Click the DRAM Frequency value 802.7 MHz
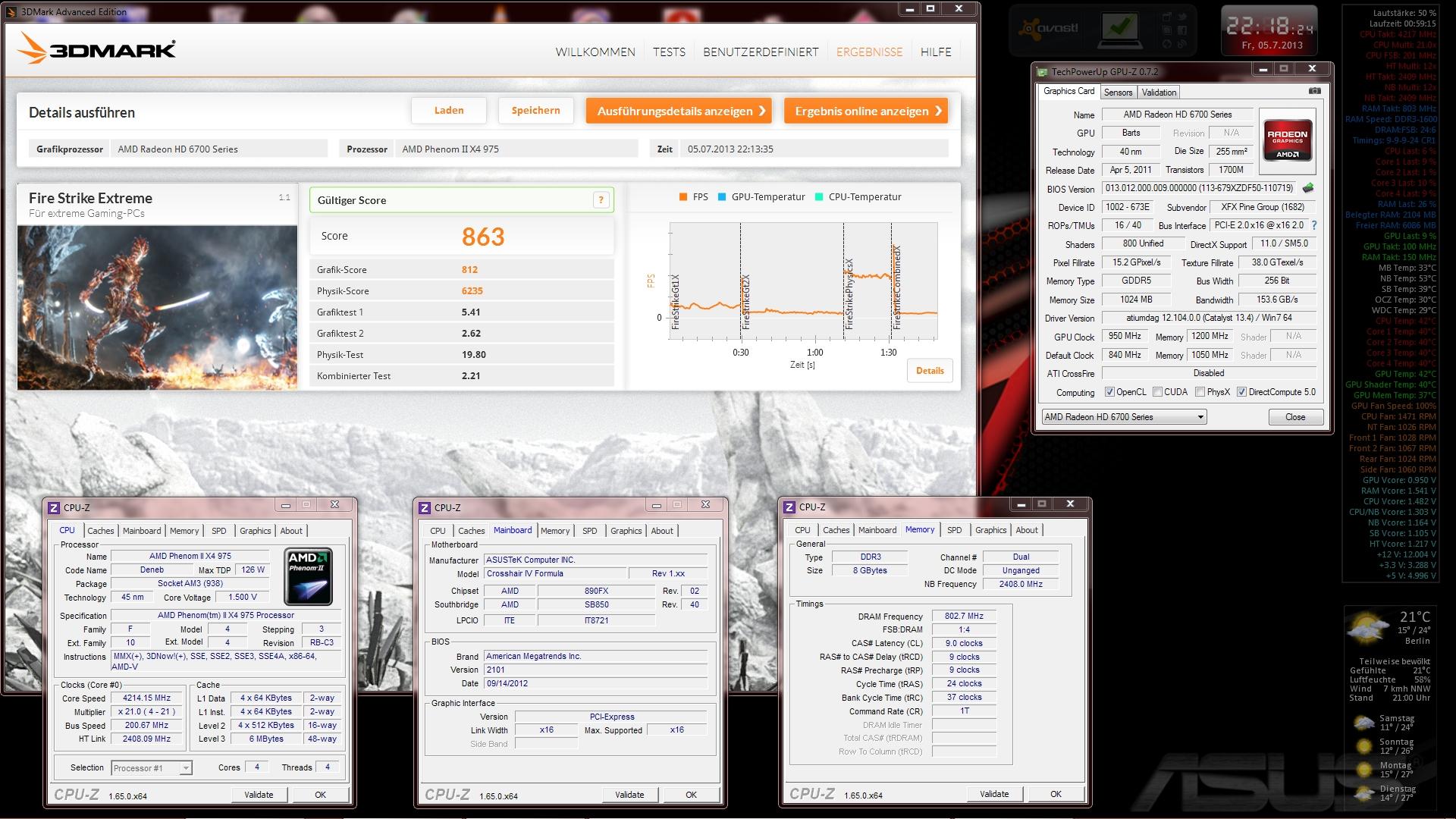This screenshot has height=819, width=1456. coord(964,617)
